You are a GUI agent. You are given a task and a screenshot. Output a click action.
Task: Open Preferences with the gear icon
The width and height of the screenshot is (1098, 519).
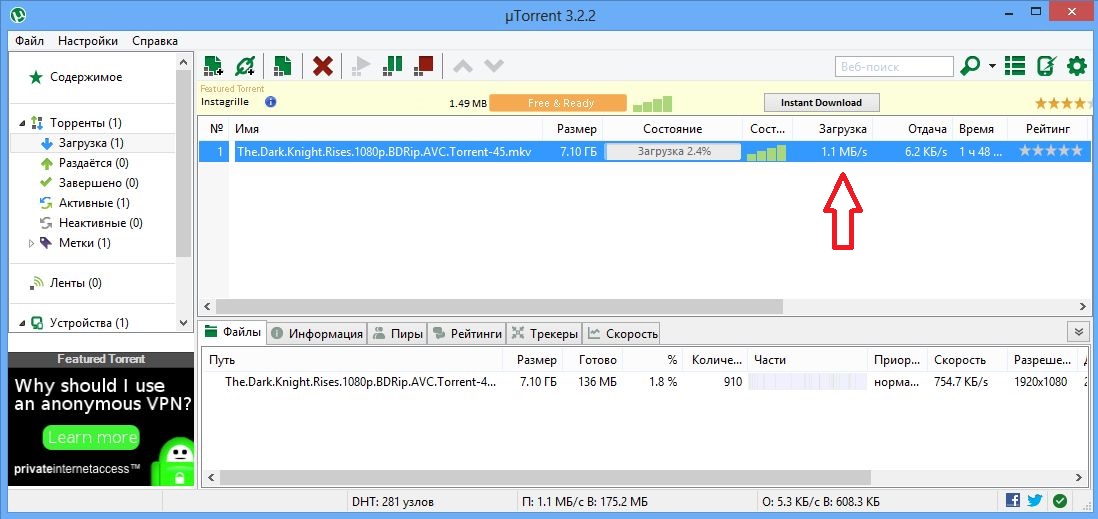[x=1076, y=67]
